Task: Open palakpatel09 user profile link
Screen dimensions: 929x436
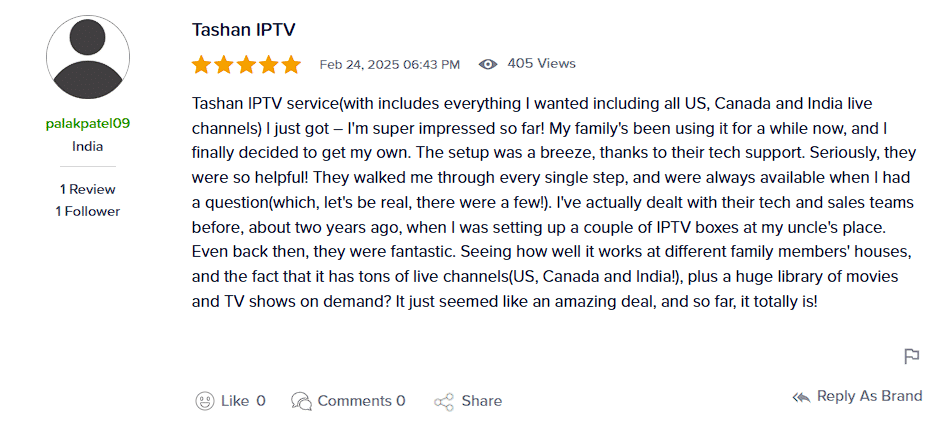Action: click(x=88, y=124)
